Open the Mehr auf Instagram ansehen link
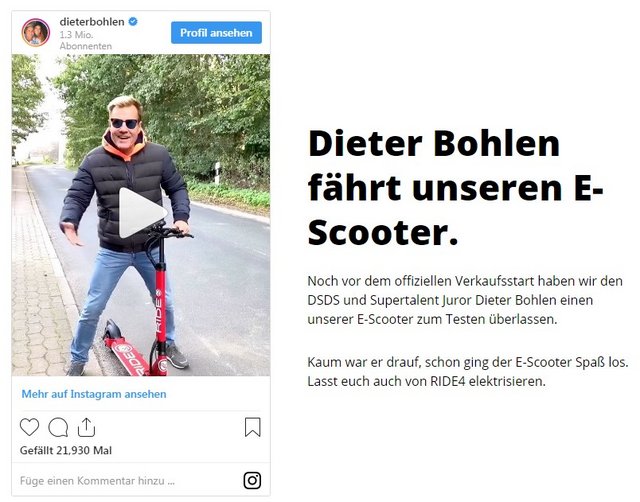The image size is (640, 502). tap(94, 394)
